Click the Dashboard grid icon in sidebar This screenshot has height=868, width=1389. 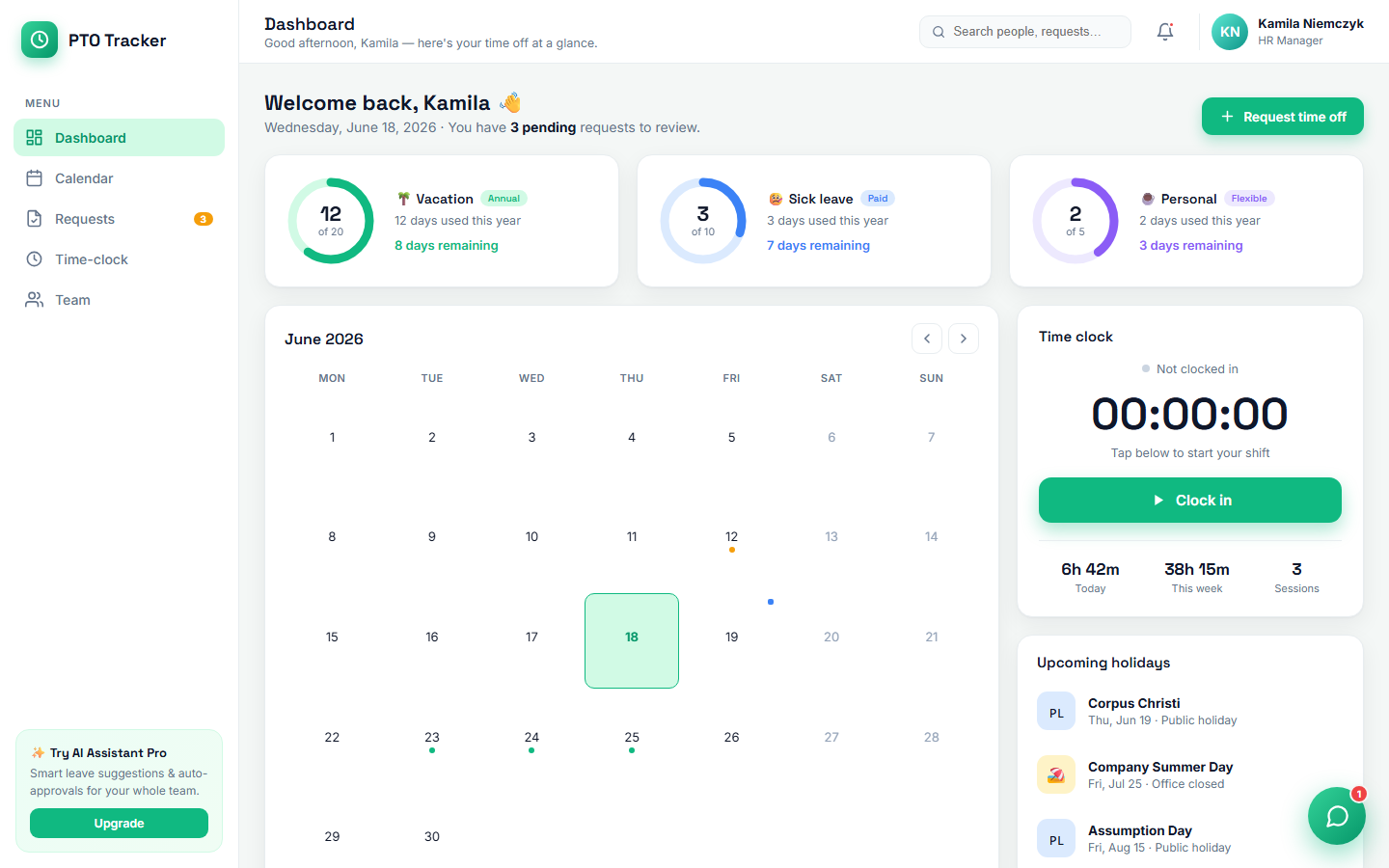[35, 138]
